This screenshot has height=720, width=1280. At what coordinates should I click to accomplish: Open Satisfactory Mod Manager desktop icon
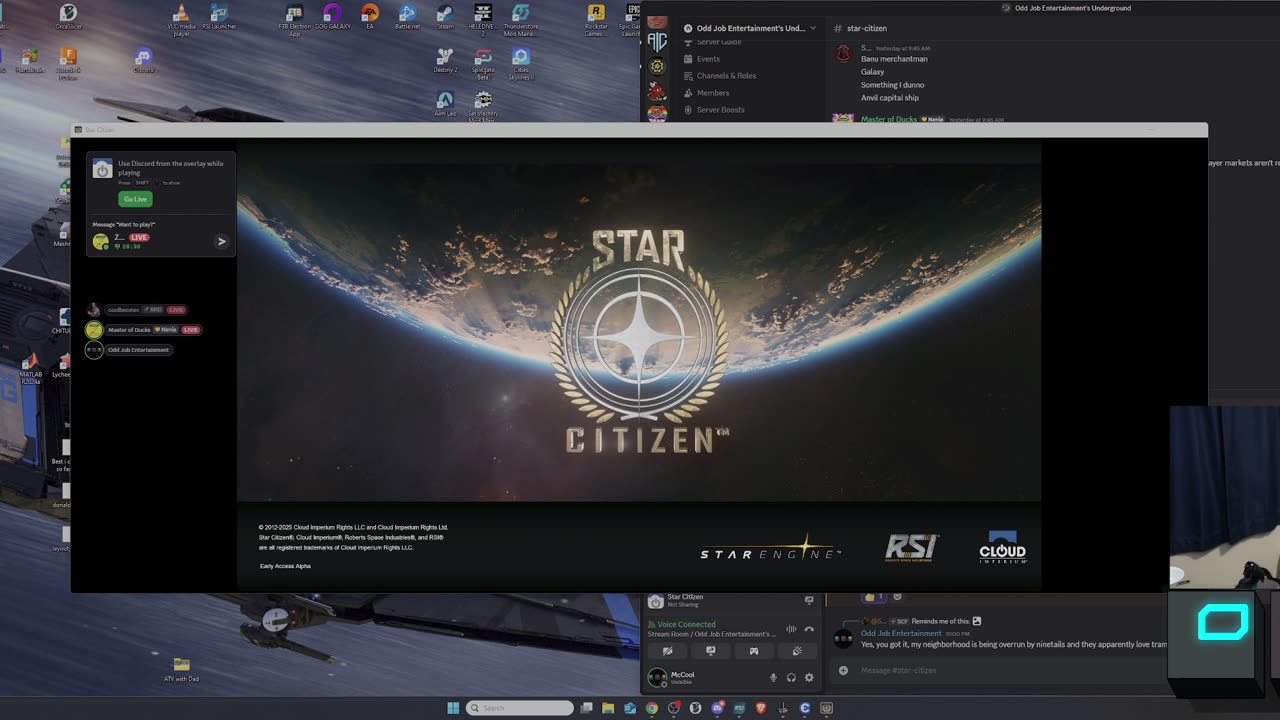click(483, 105)
